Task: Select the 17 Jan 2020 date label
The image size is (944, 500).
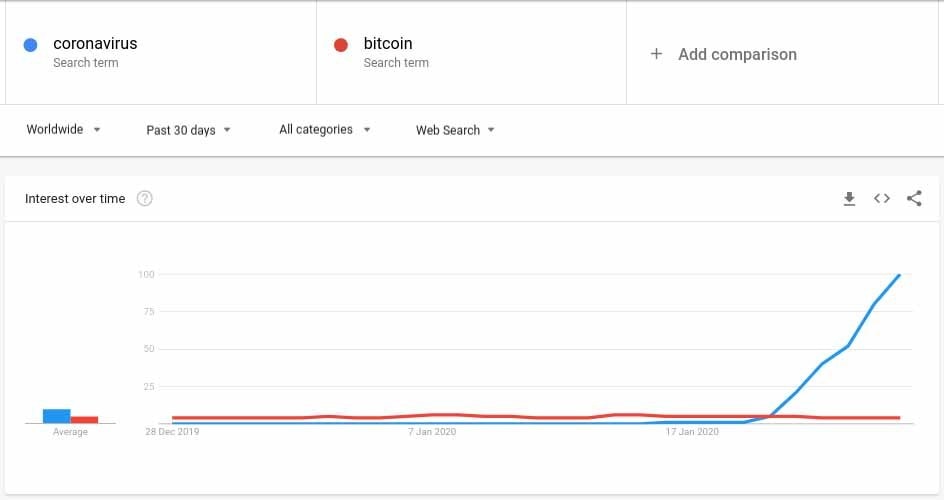Action: 692,432
